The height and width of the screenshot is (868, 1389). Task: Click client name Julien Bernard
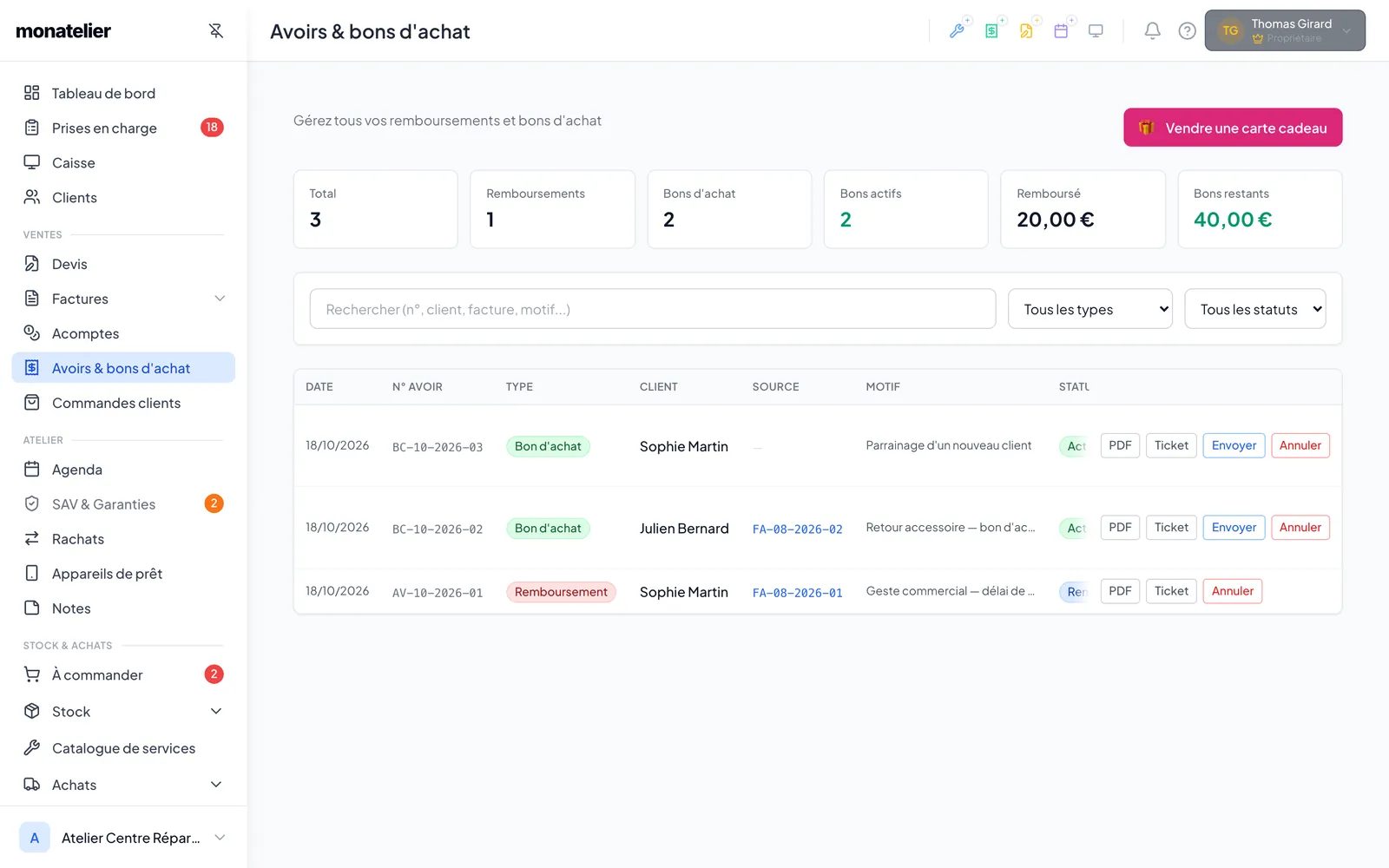[684, 529]
